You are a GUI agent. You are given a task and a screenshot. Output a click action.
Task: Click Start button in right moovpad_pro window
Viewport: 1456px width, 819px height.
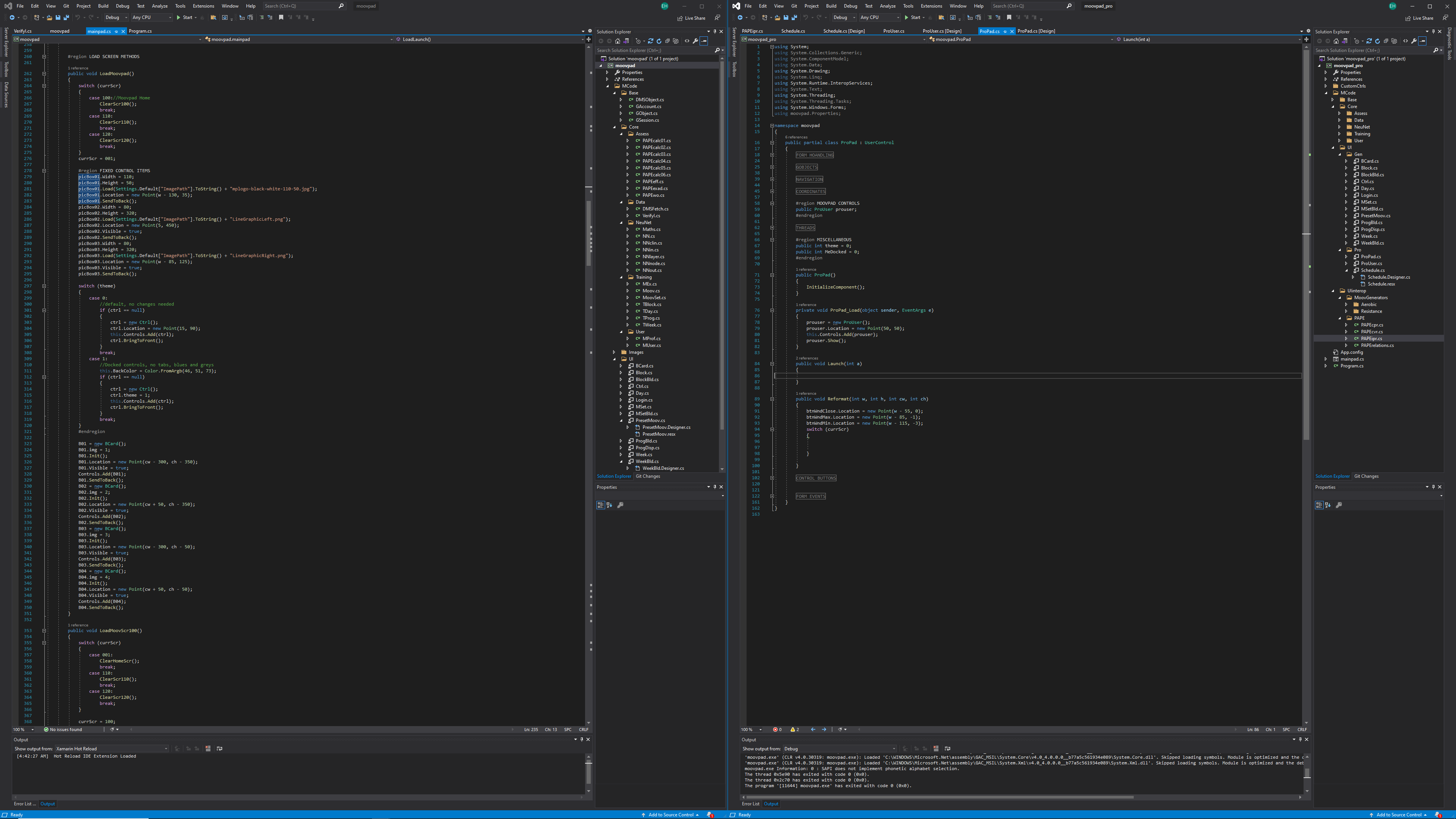(912, 17)
